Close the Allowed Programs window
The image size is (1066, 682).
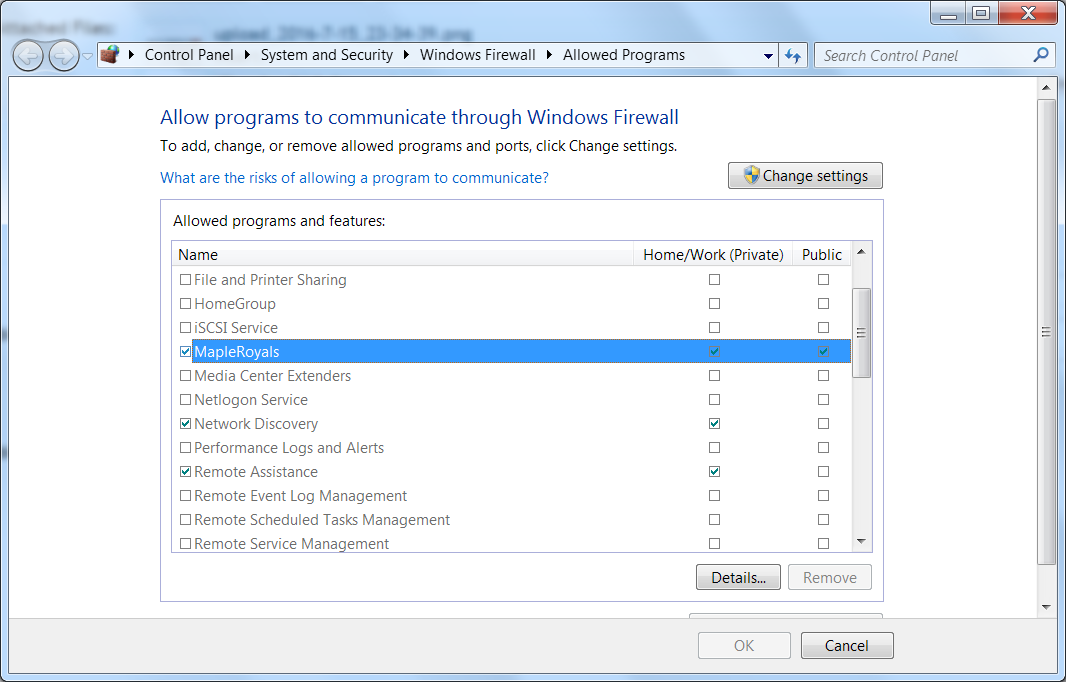(x=1029, y=14)
